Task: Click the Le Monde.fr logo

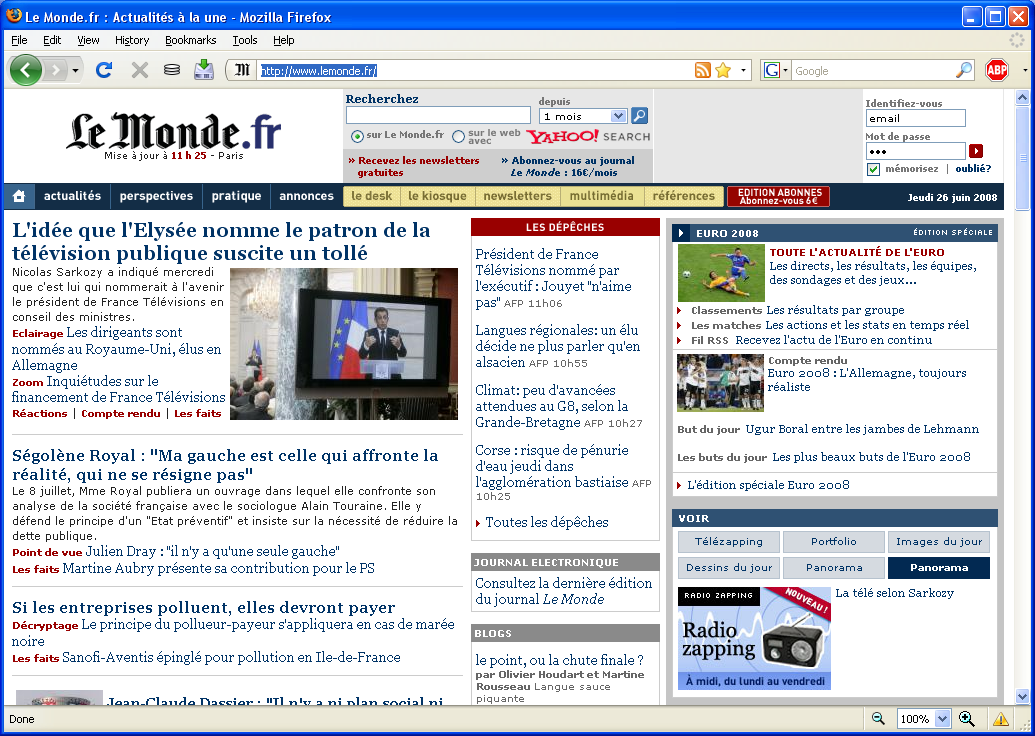Action: [174, 131]
